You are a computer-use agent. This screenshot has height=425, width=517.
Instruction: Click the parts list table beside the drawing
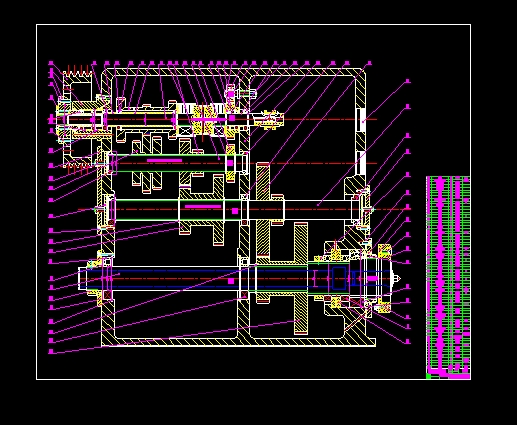click(448, 272)
